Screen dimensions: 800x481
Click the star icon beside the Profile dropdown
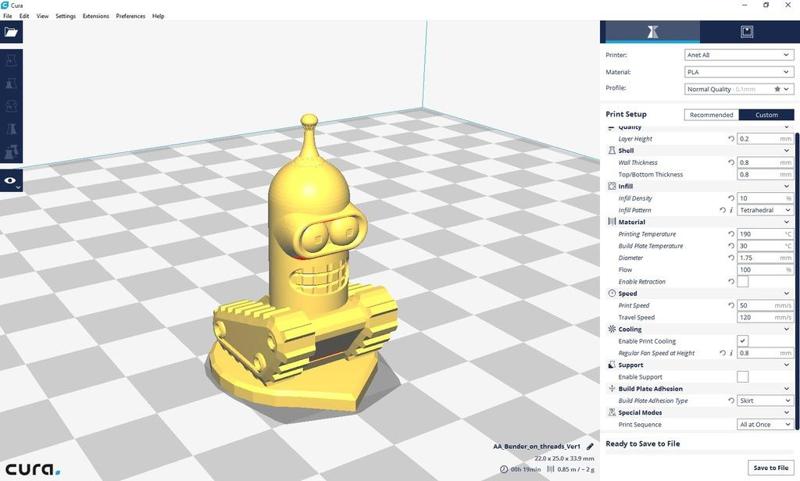tap(777, 89)
